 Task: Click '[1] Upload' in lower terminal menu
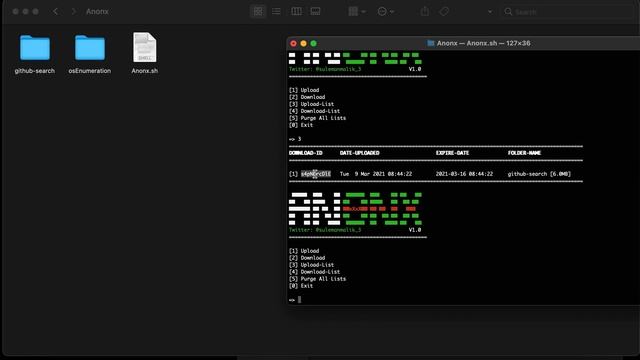tap(304, 251)
